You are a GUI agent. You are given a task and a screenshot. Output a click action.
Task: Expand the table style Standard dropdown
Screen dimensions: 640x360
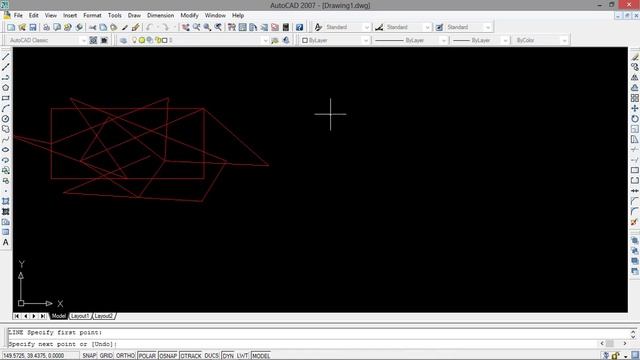point(488,27)
